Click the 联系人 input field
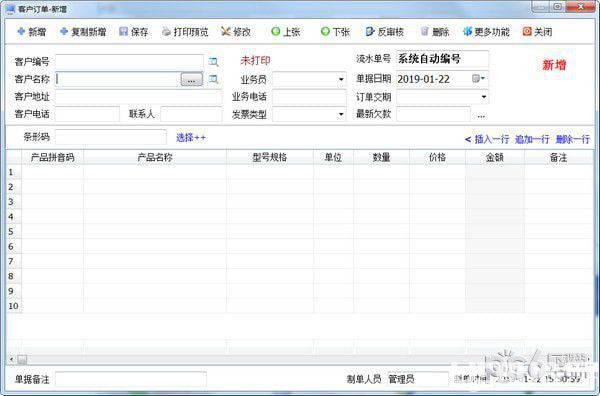The image size is (600, 396). (x=191, y=114)
